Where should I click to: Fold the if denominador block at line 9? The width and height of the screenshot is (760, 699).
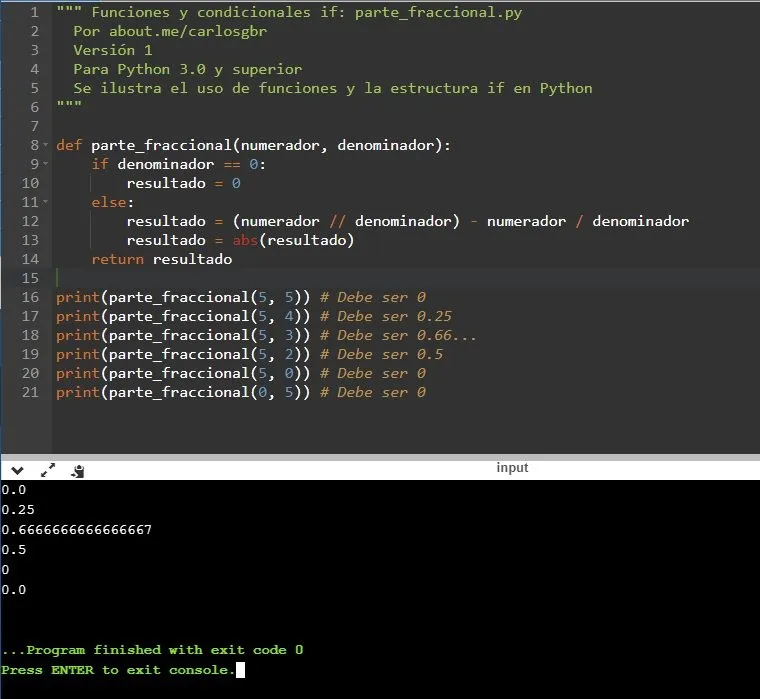46,164
